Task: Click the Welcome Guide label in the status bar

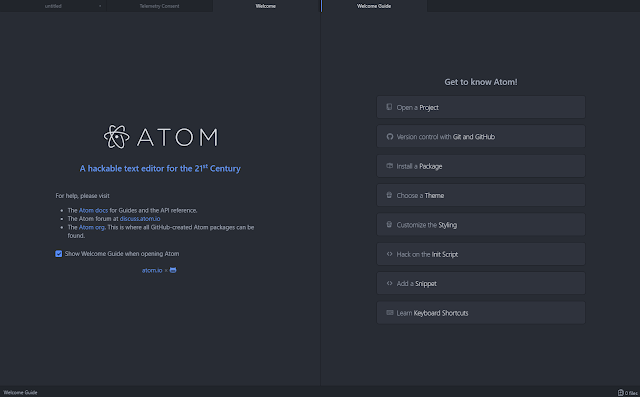Action: [x=20, y=393]
